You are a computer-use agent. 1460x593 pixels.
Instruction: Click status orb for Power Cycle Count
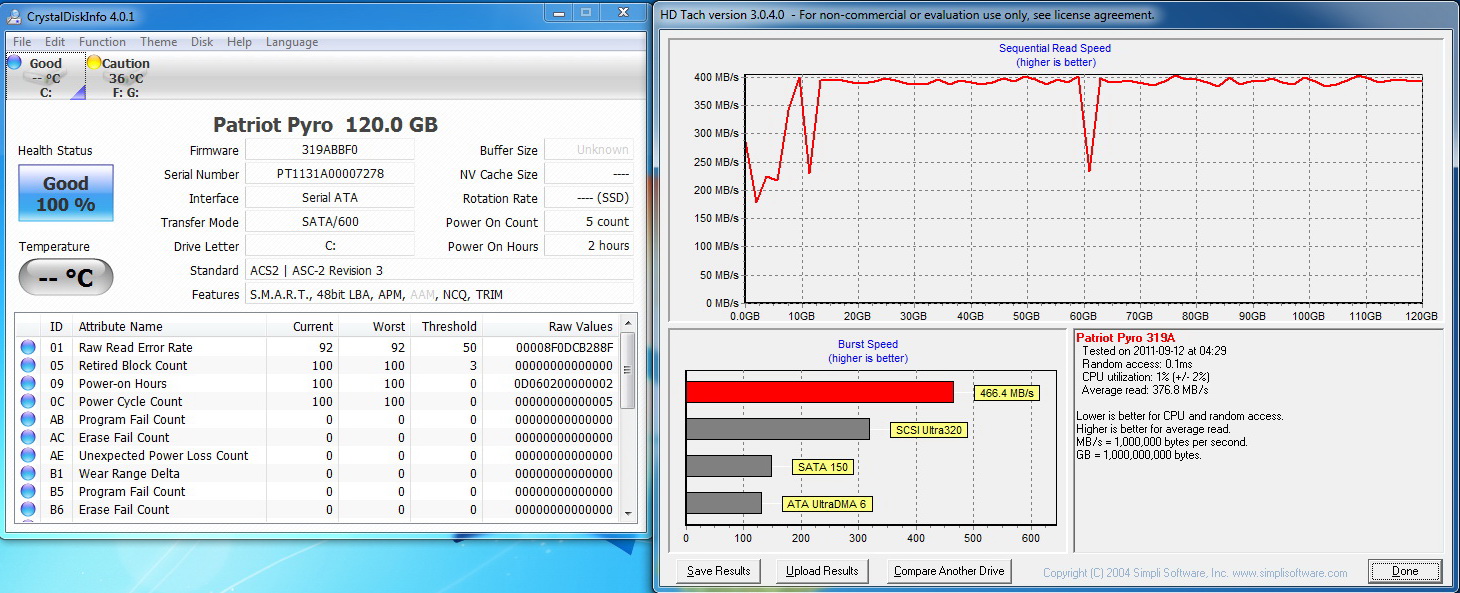click(x=28, y=401)
